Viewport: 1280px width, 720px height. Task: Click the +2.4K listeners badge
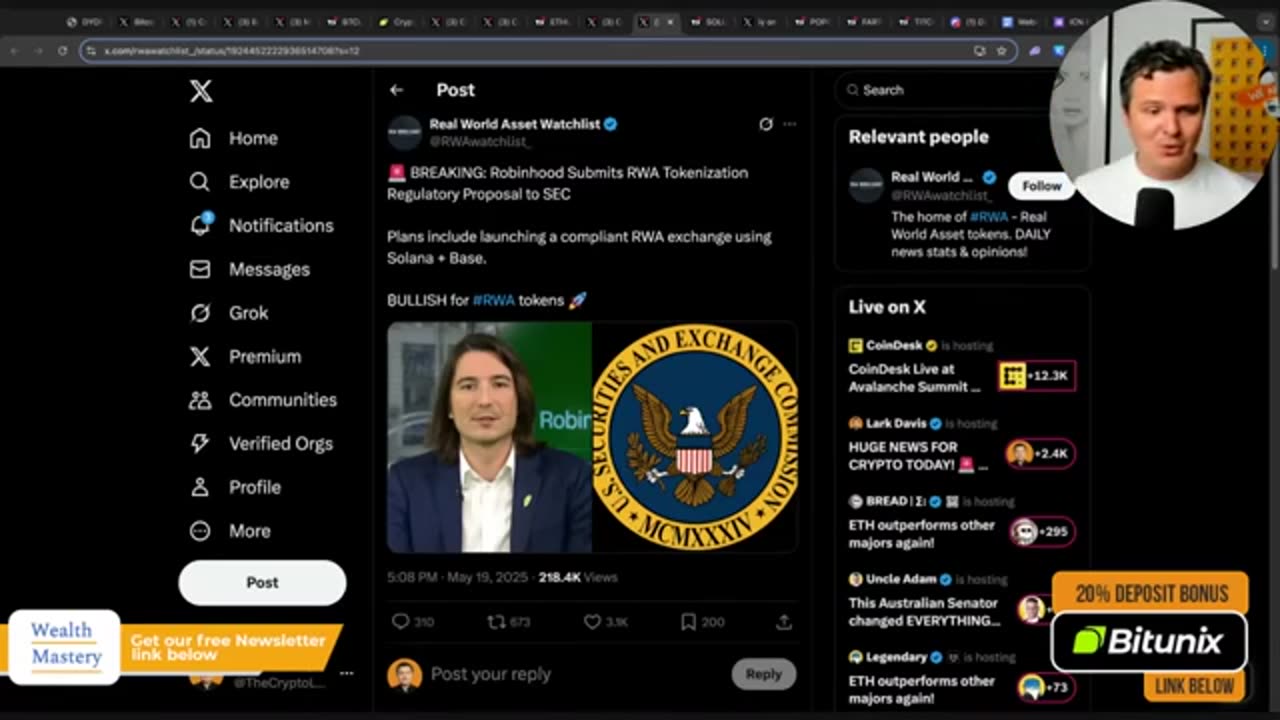1040,454
